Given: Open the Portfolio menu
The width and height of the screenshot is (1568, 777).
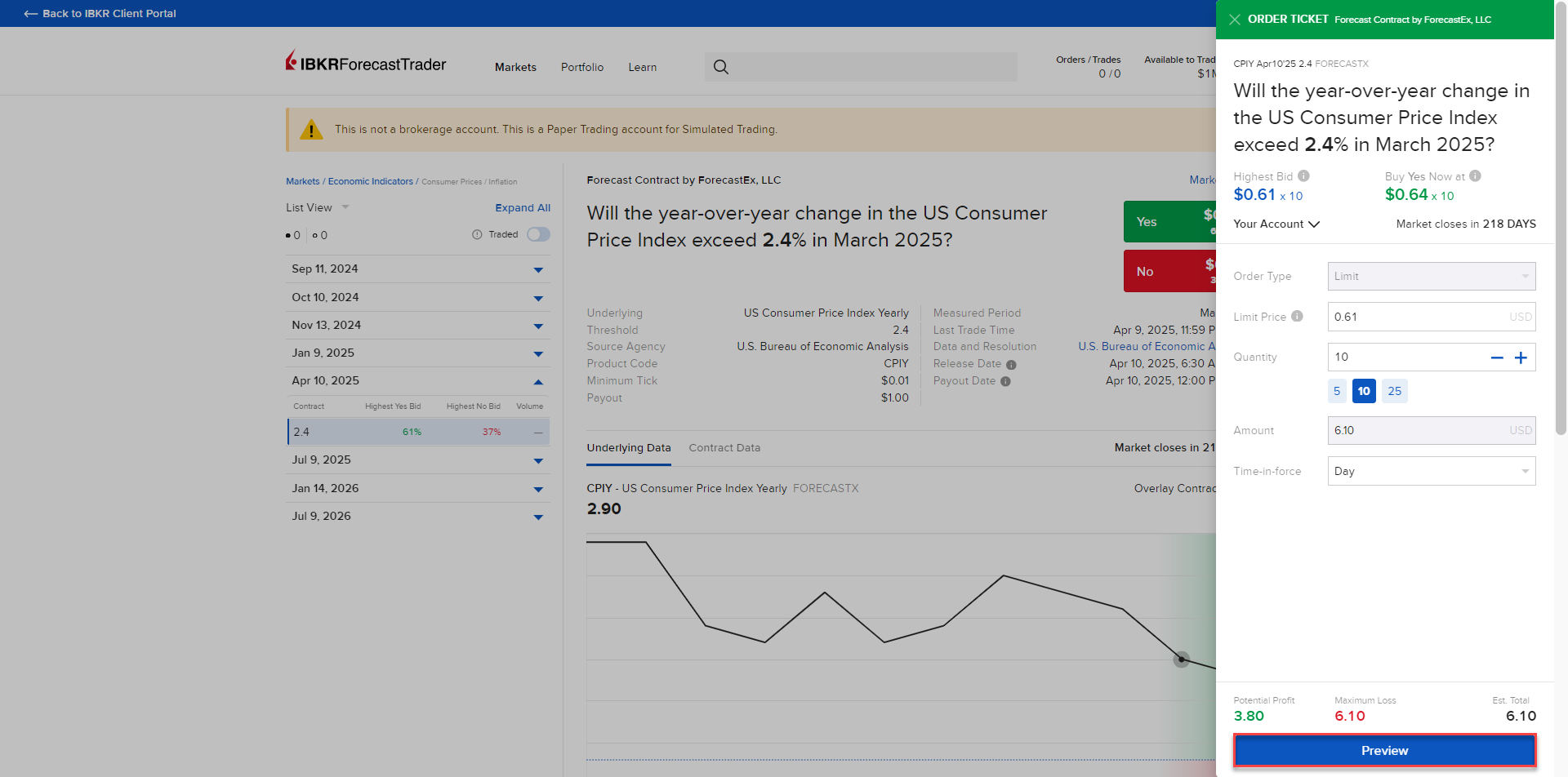Looking at the screenshot, I should tap(581, 67).
